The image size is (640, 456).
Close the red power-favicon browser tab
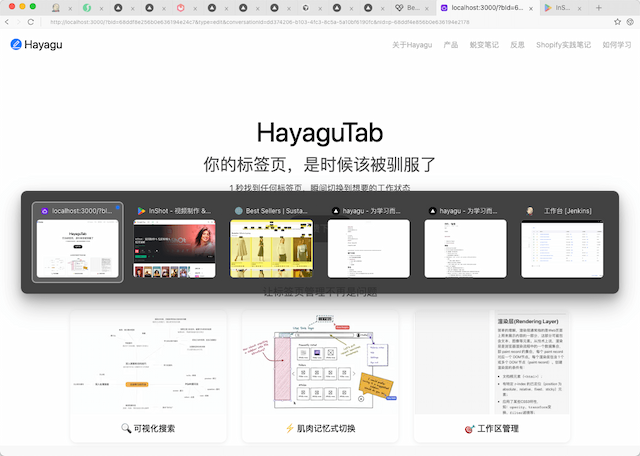[x=195, y=8]
